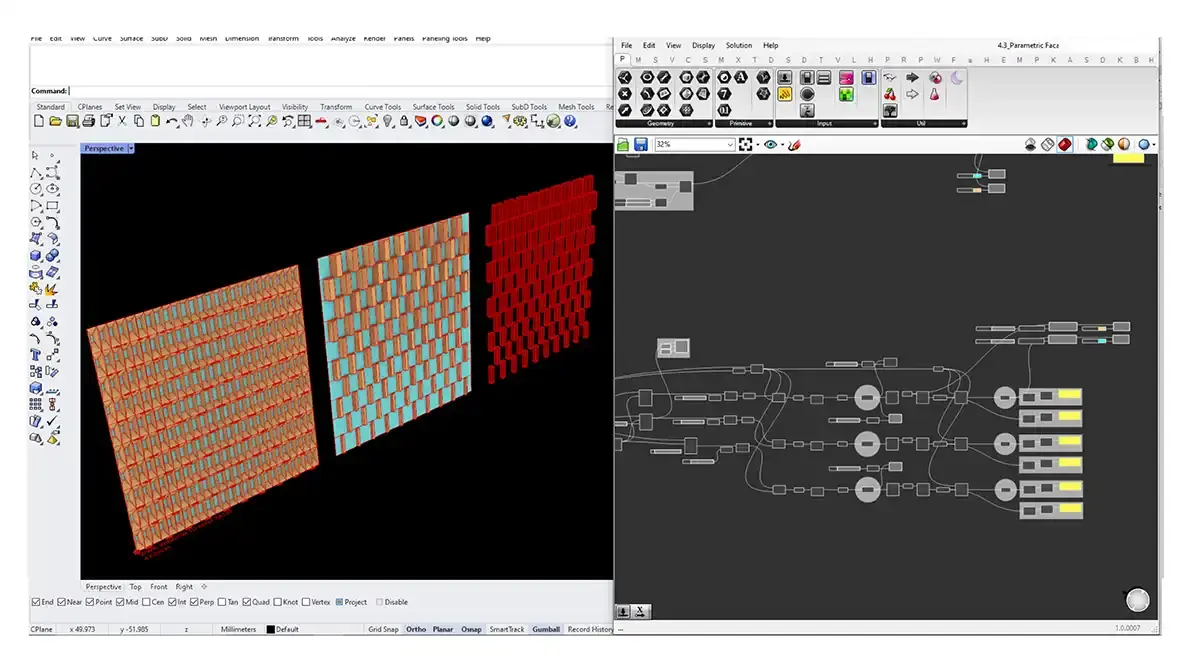Switch to the Top viewport tab

point(135,586)
